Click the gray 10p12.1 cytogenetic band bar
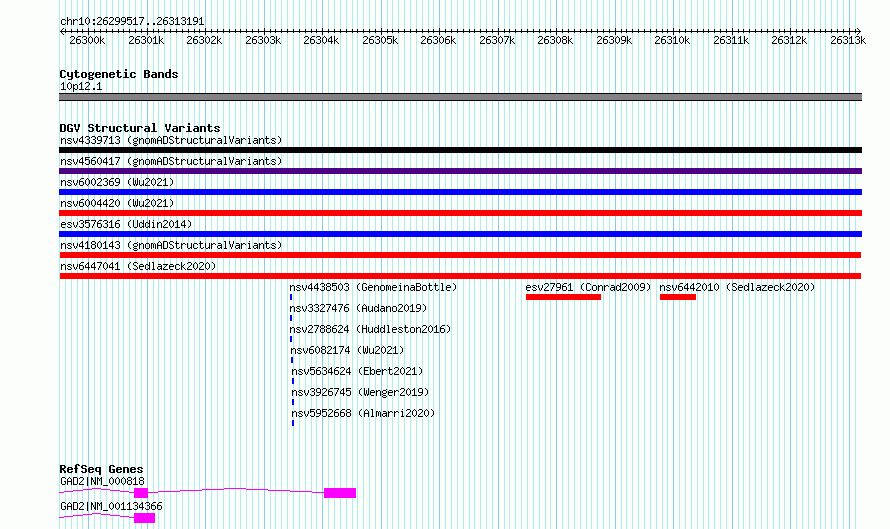 [x=460, y=97]
